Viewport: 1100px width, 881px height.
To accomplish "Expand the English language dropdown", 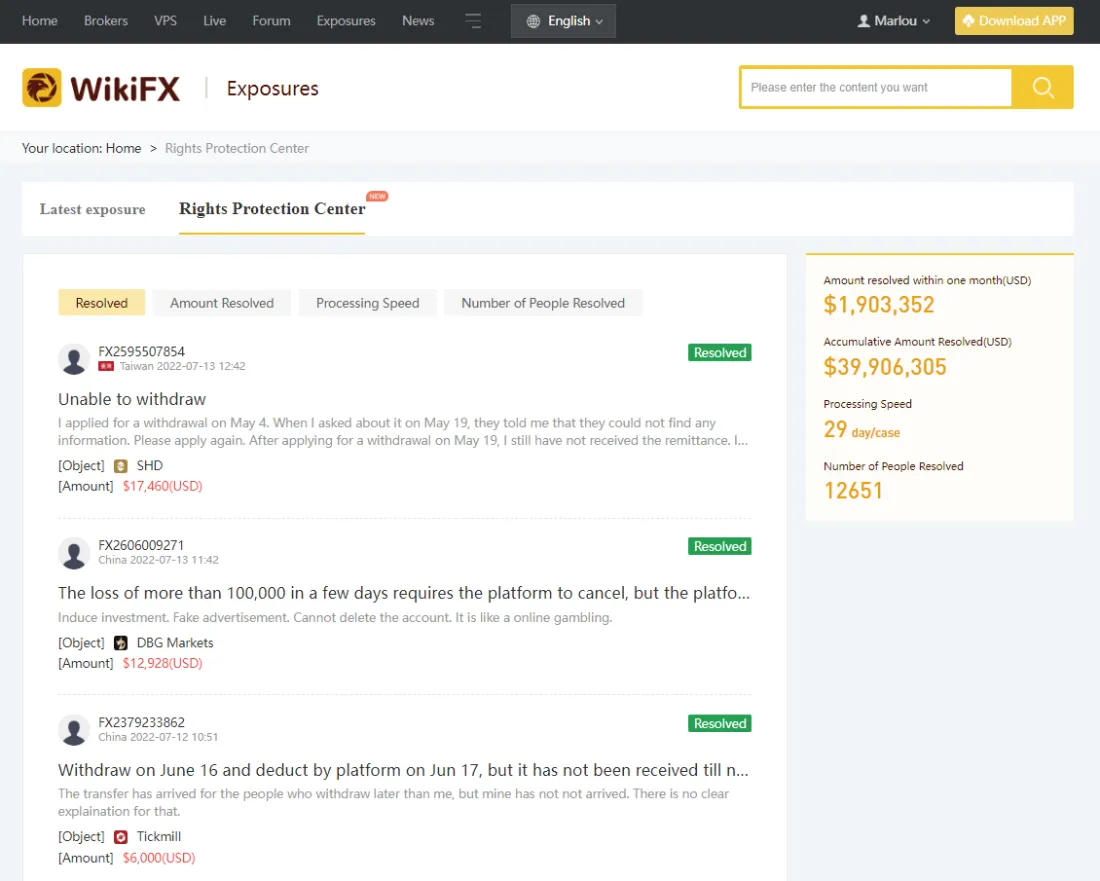I will pyautogui.click(x=563, y=21).
